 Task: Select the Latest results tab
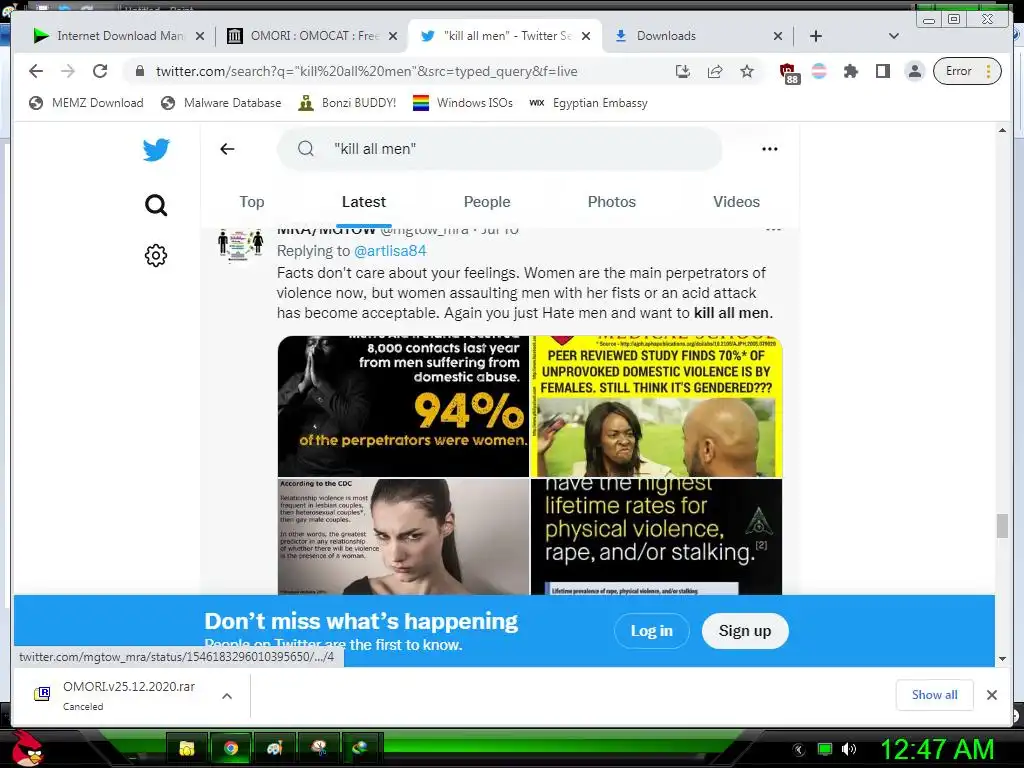tap(364, 202)
